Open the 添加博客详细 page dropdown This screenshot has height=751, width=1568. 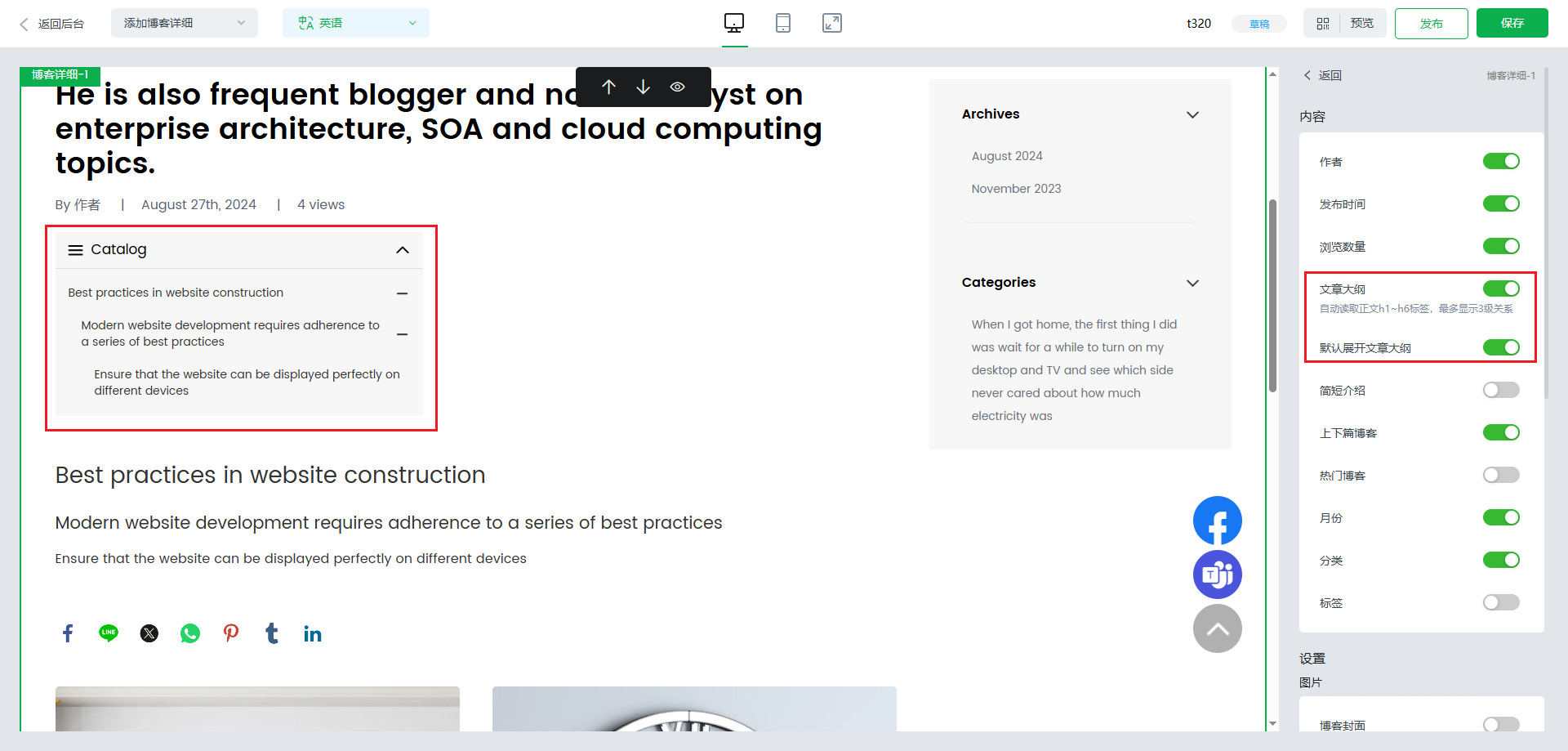tap(184, 23)
